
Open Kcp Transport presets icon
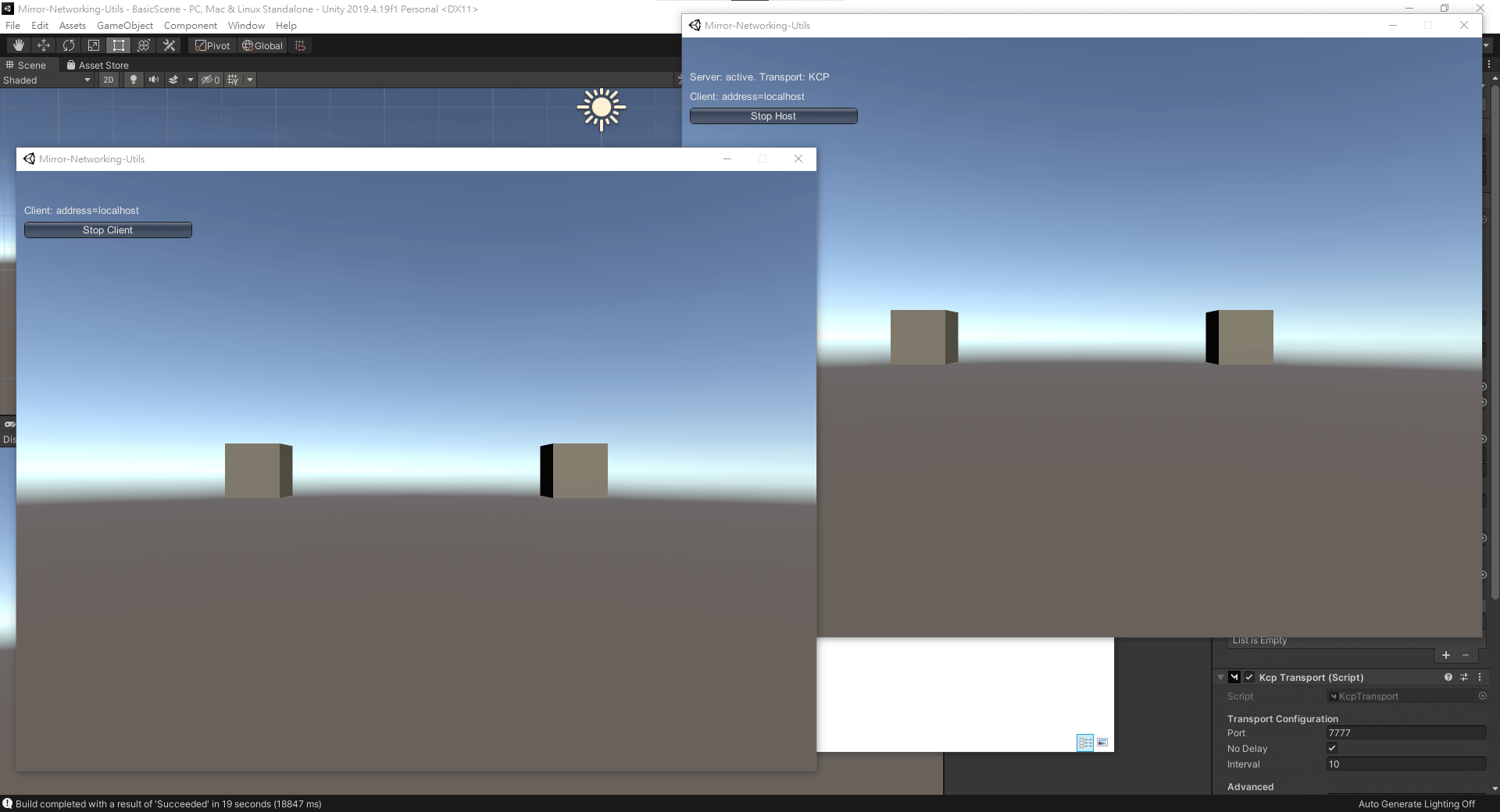pyautogui.click(x=1464, y=677)
